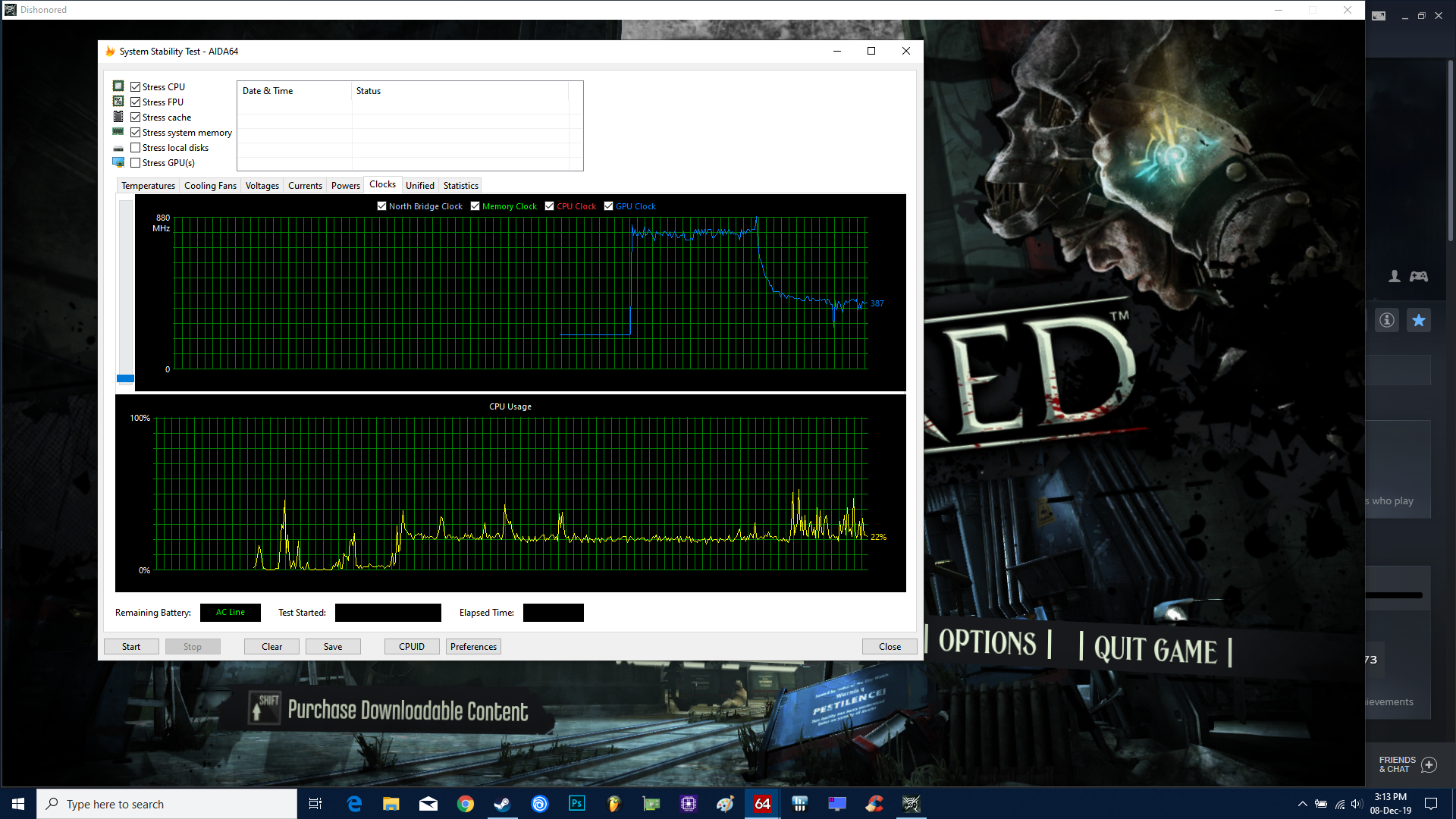Toggle CPU Clock graph checkbox

549,206
